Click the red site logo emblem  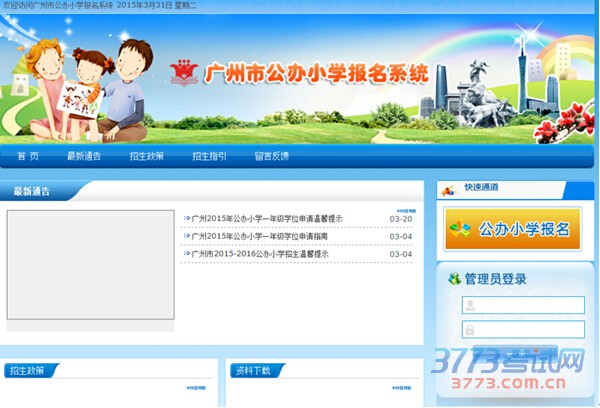[x=184, y=72]
